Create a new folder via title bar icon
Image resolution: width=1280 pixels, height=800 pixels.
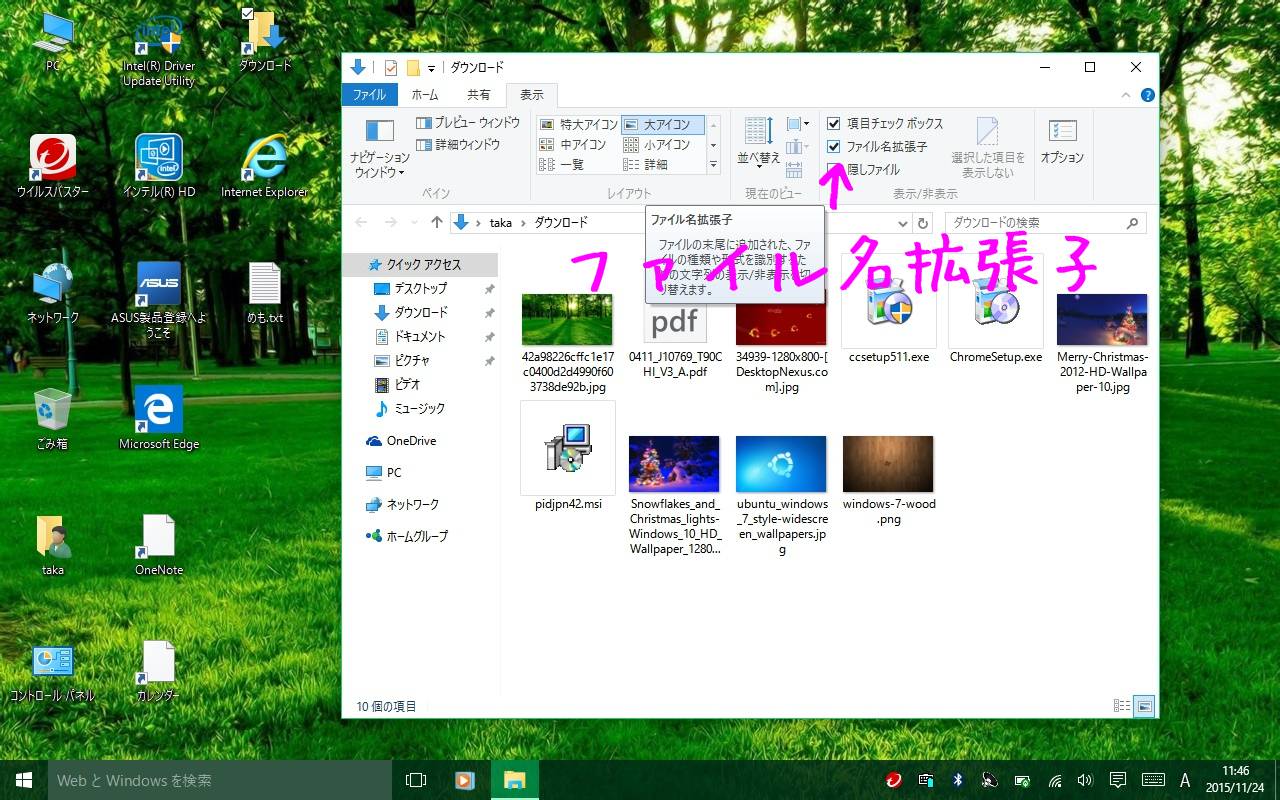click(x=412, y=68)
